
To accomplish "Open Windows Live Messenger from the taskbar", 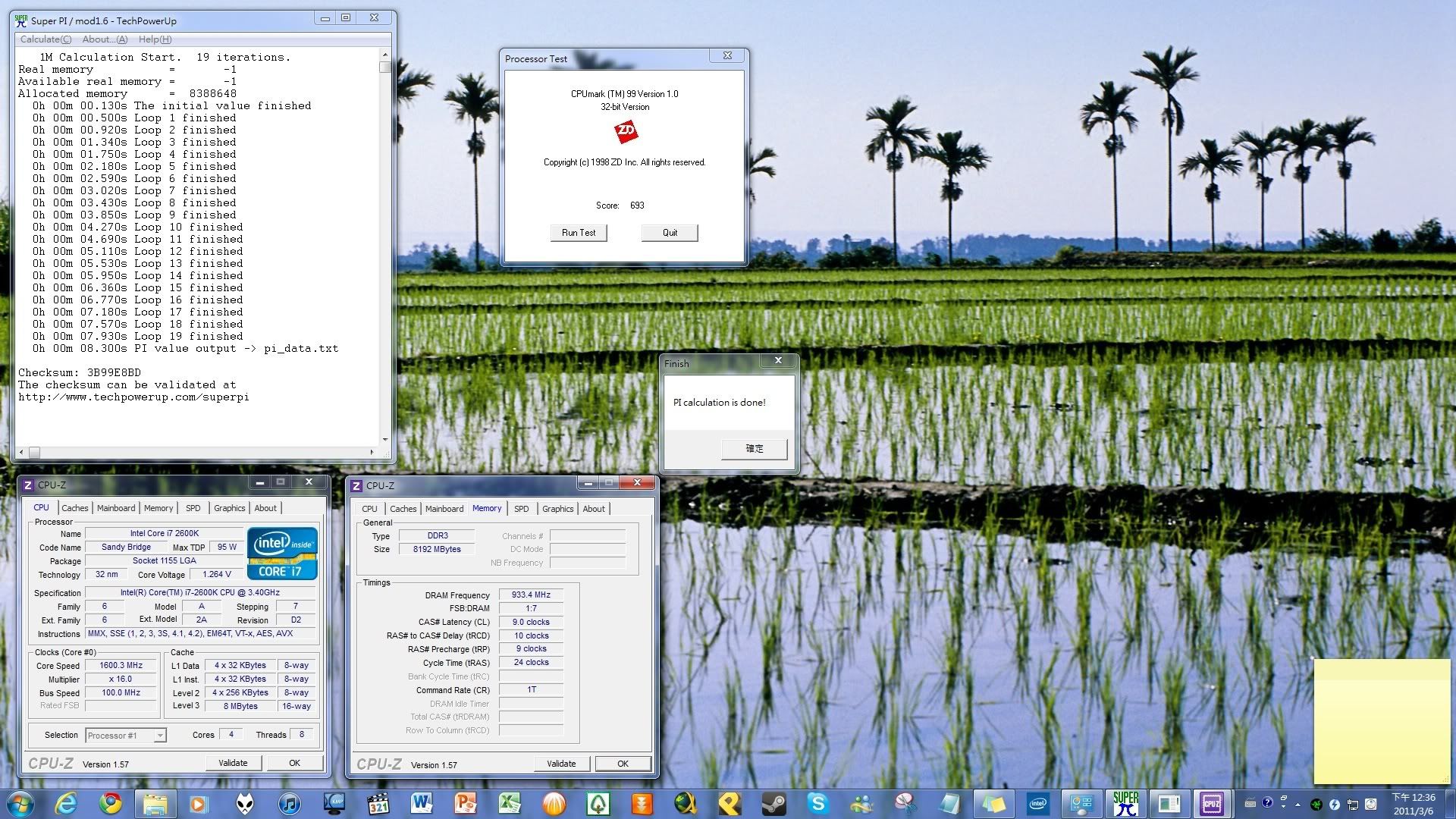I will pyautogui.click(x=862, y=803).
